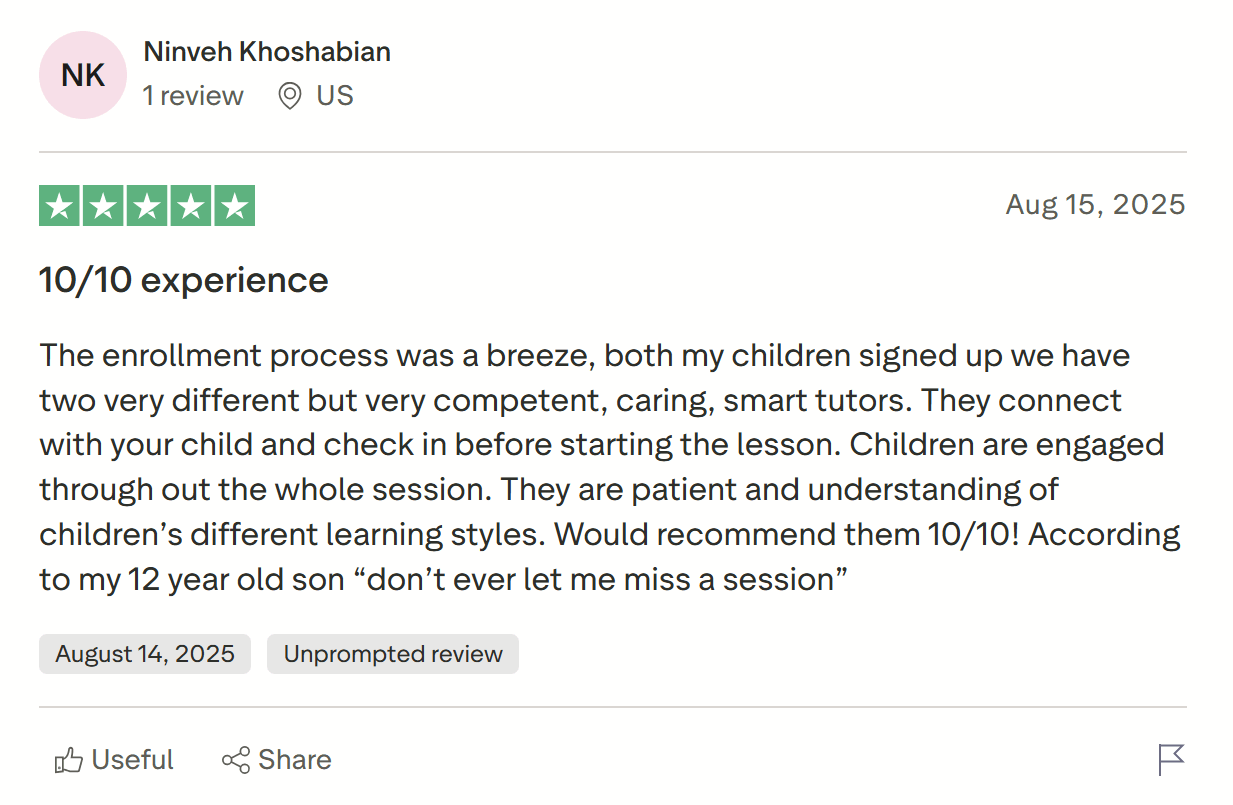
Task: Click the '1 review' link
Action: click(x=193, y=96)
